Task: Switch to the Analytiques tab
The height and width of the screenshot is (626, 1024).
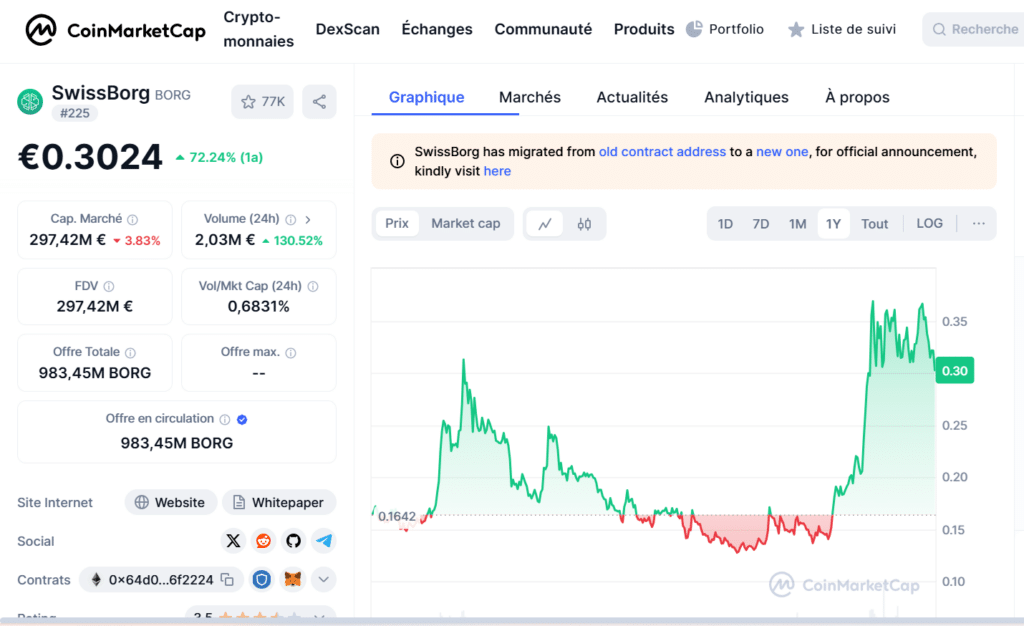Action: point(746,97)
